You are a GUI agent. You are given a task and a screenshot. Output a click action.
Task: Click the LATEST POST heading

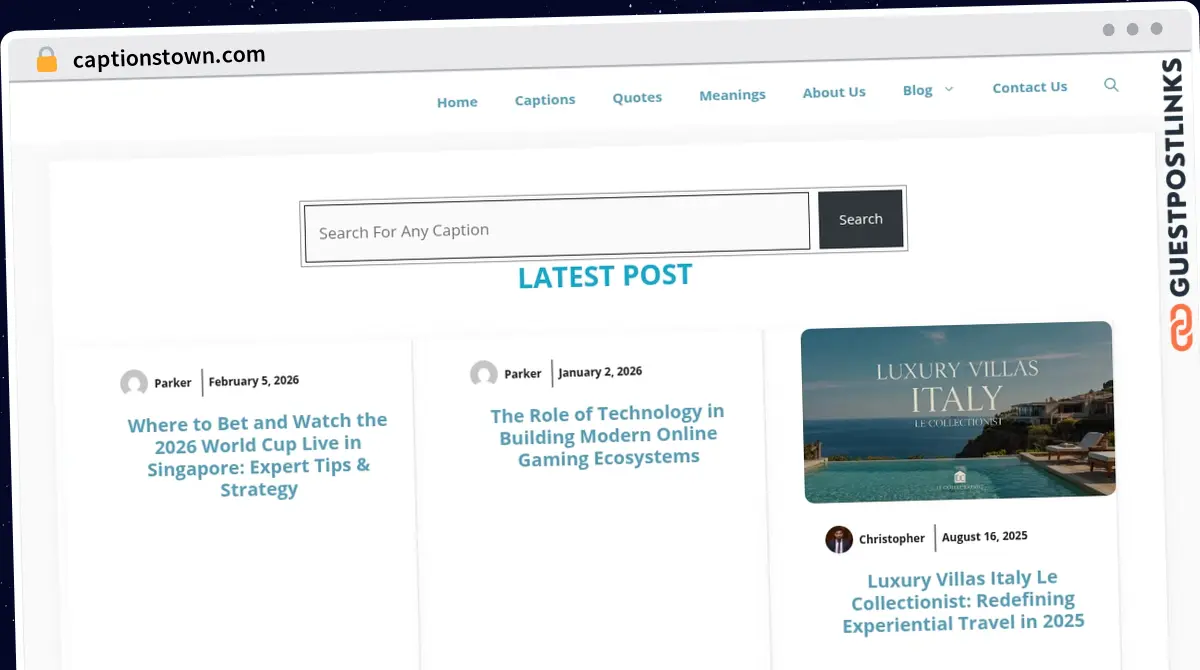(605, 276)
